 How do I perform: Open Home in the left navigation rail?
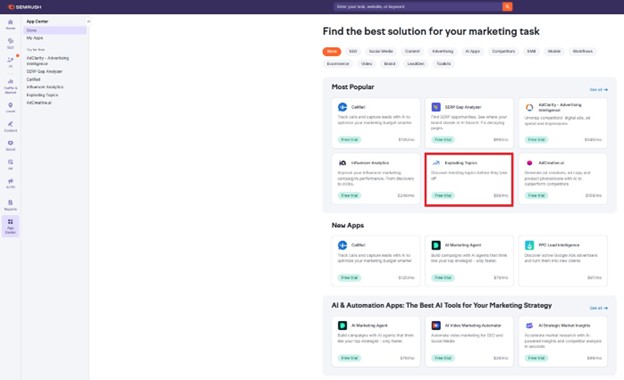pos(10,24)
